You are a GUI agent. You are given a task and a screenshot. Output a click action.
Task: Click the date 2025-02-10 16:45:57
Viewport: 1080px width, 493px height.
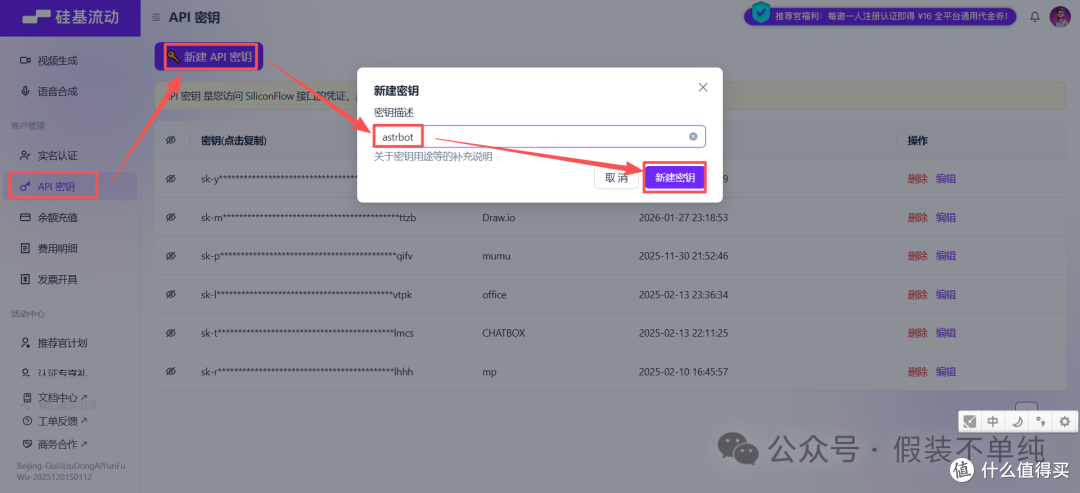click(x=683, y=372)
